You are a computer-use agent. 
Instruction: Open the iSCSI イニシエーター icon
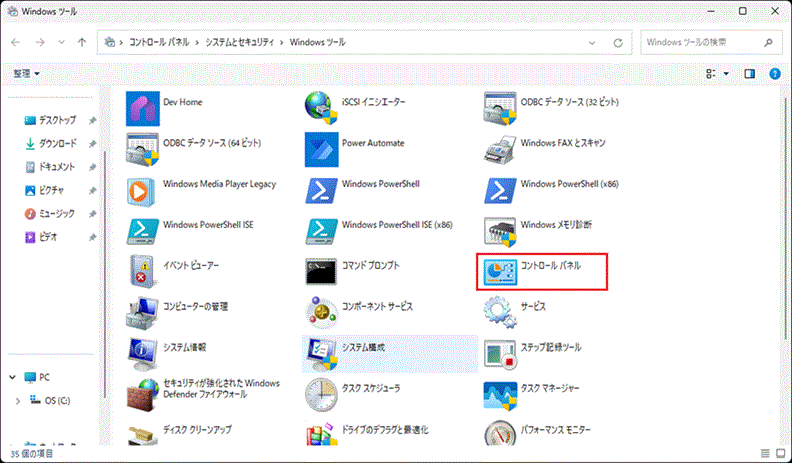(321, 108)
